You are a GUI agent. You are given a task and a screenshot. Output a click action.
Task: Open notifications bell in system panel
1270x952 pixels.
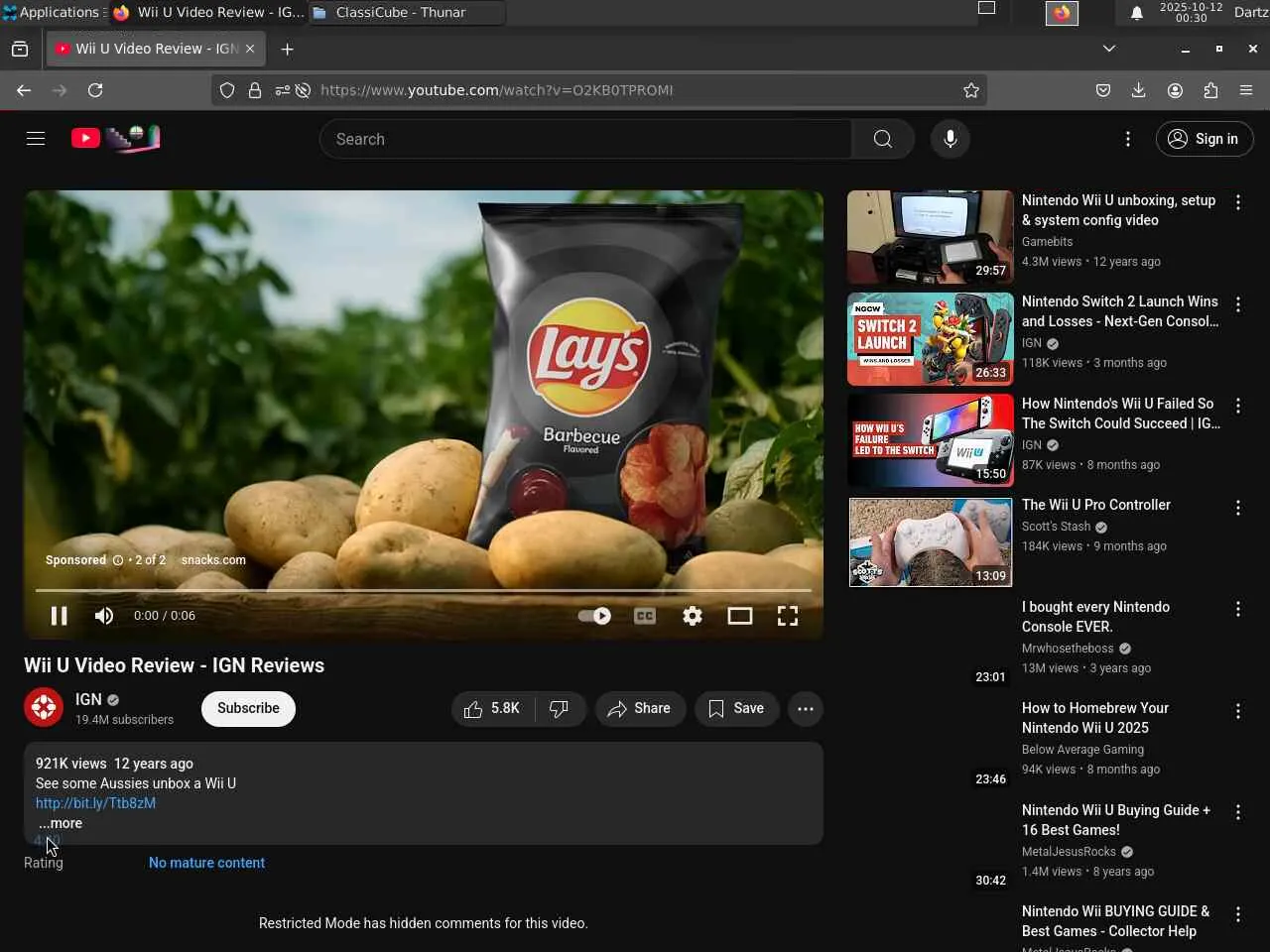coord(1137,13)
